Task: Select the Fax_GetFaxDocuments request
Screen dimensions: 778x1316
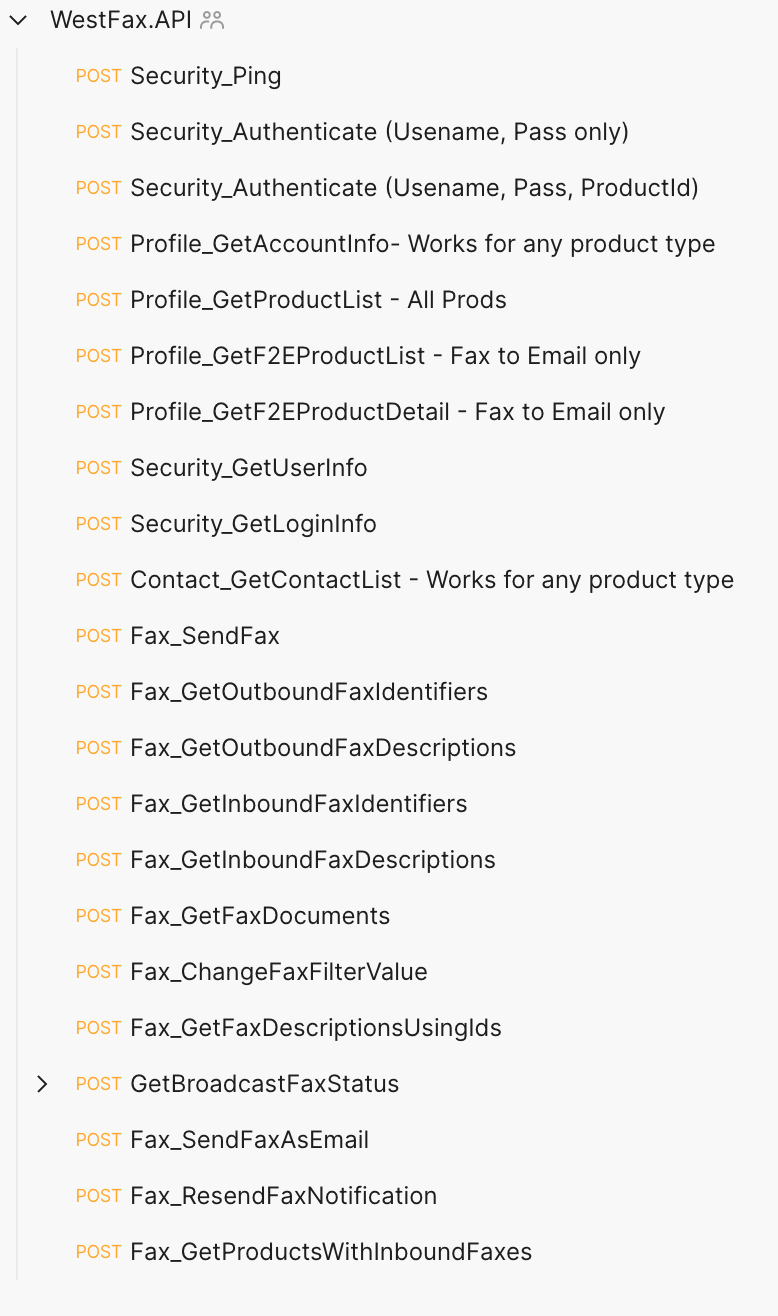Action: (x=260, y=916)
